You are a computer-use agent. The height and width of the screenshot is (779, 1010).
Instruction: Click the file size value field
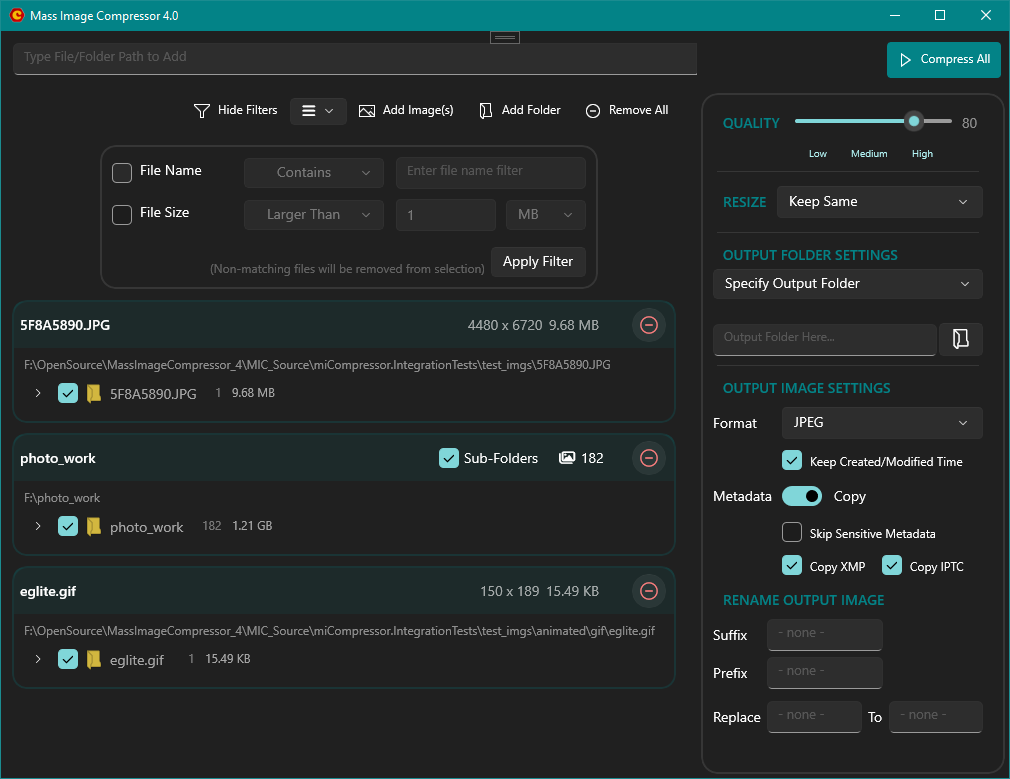[446, 215]
